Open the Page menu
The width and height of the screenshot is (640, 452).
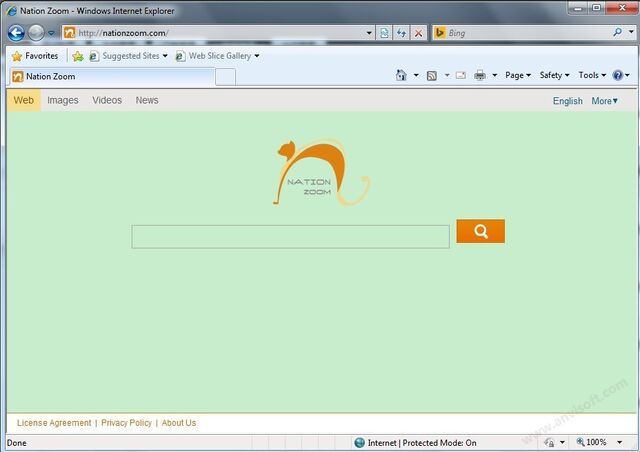coord(518,75)
